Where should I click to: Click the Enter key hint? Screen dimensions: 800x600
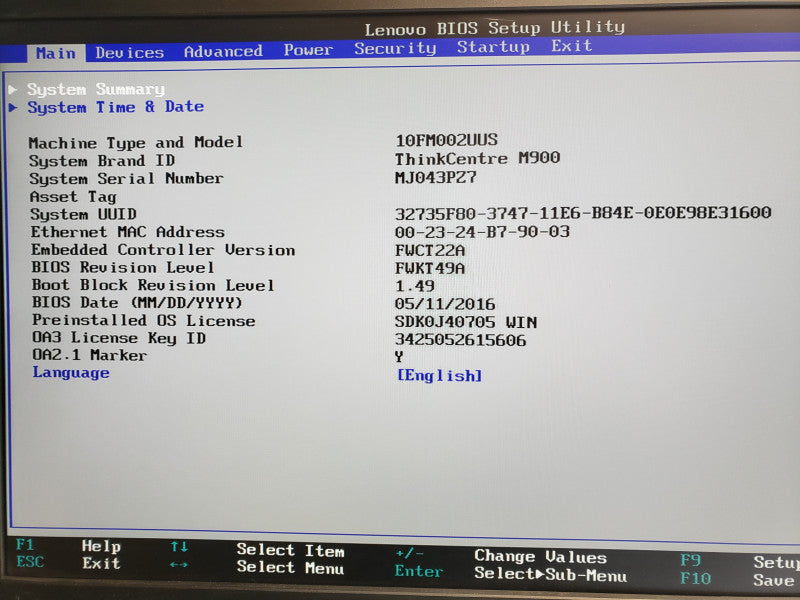tap(418, 571)
